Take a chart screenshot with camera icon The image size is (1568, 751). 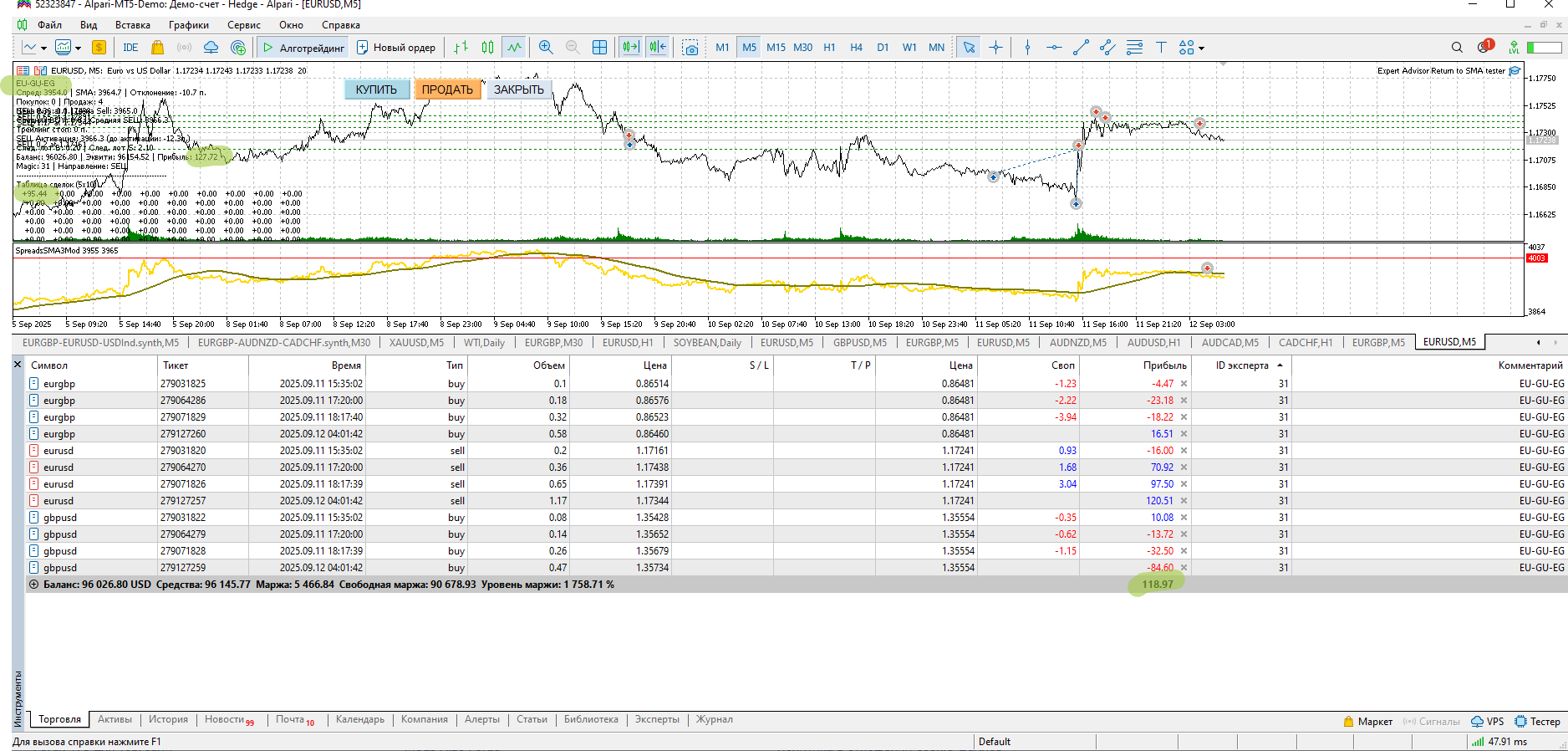690,48
